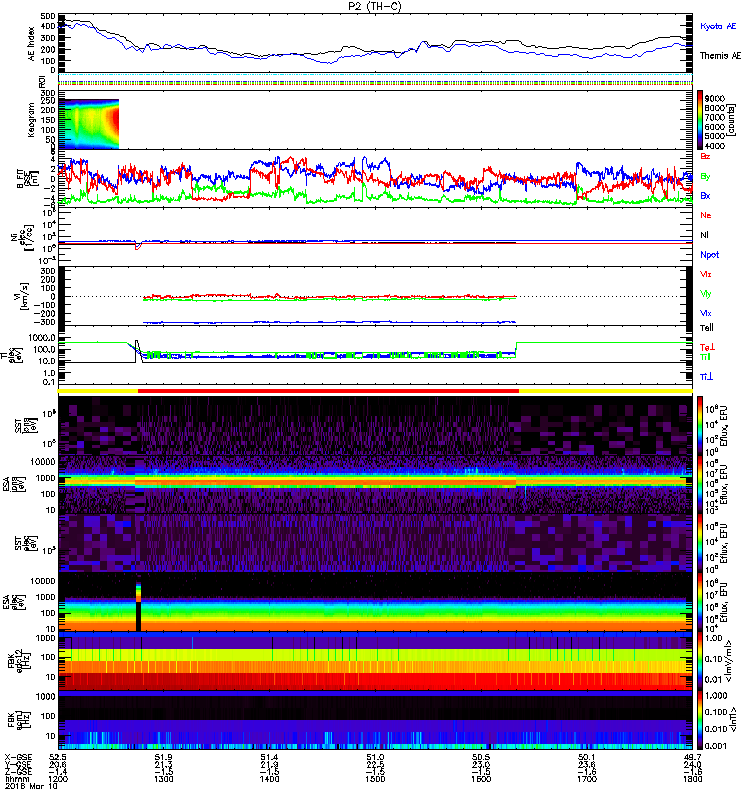Click the 1300 time tick label

click(x=163, y=779)
